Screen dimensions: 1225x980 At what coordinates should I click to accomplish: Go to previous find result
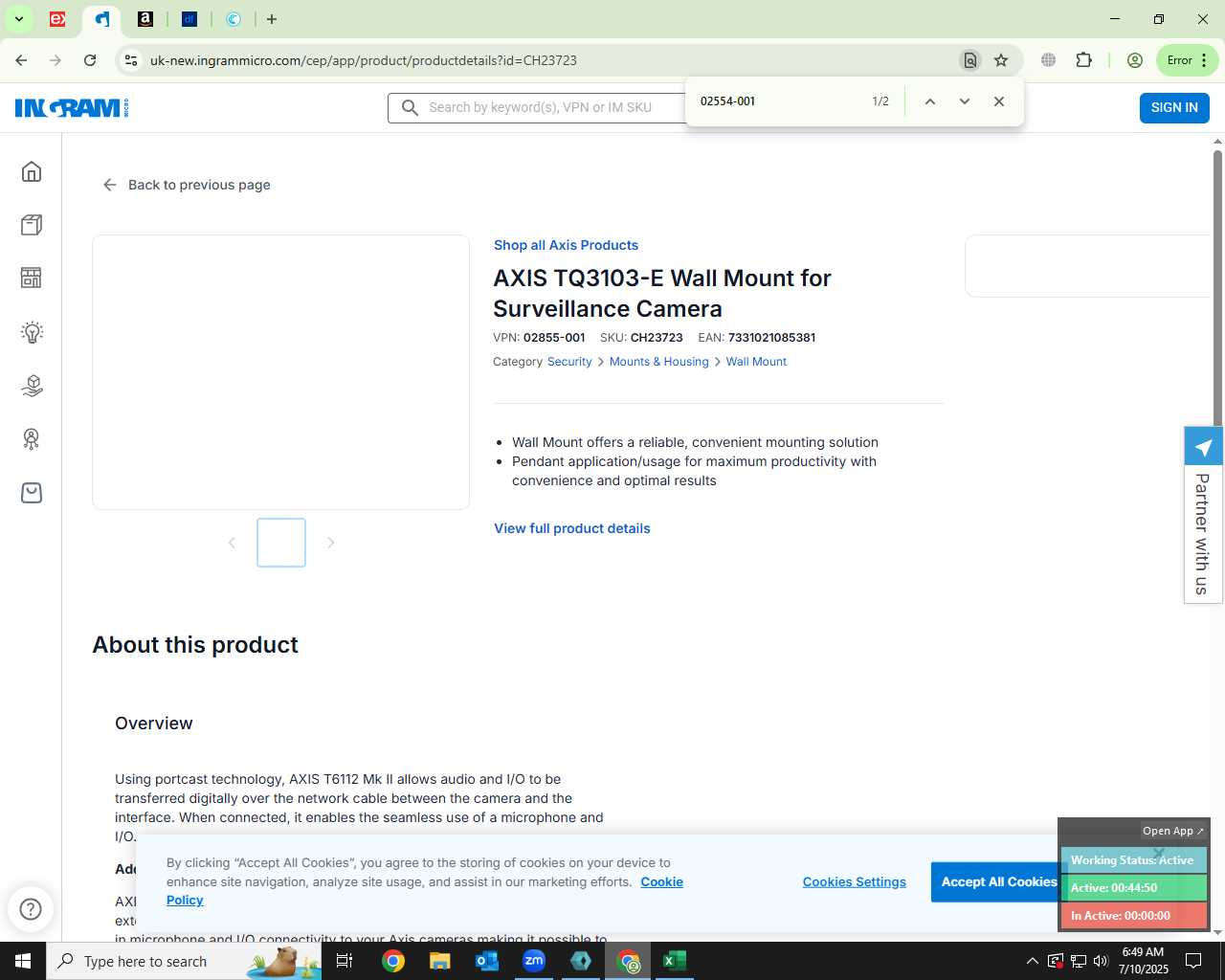(929, 101)
